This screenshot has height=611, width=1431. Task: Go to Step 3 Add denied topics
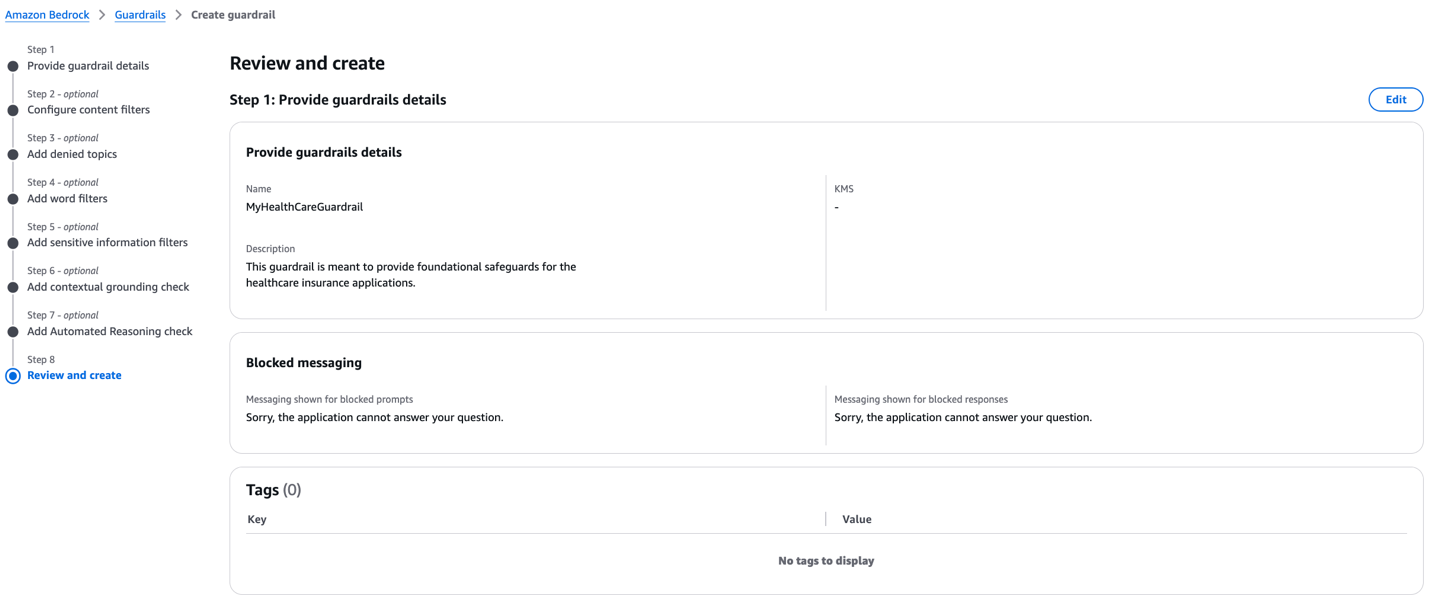(72, 153)
